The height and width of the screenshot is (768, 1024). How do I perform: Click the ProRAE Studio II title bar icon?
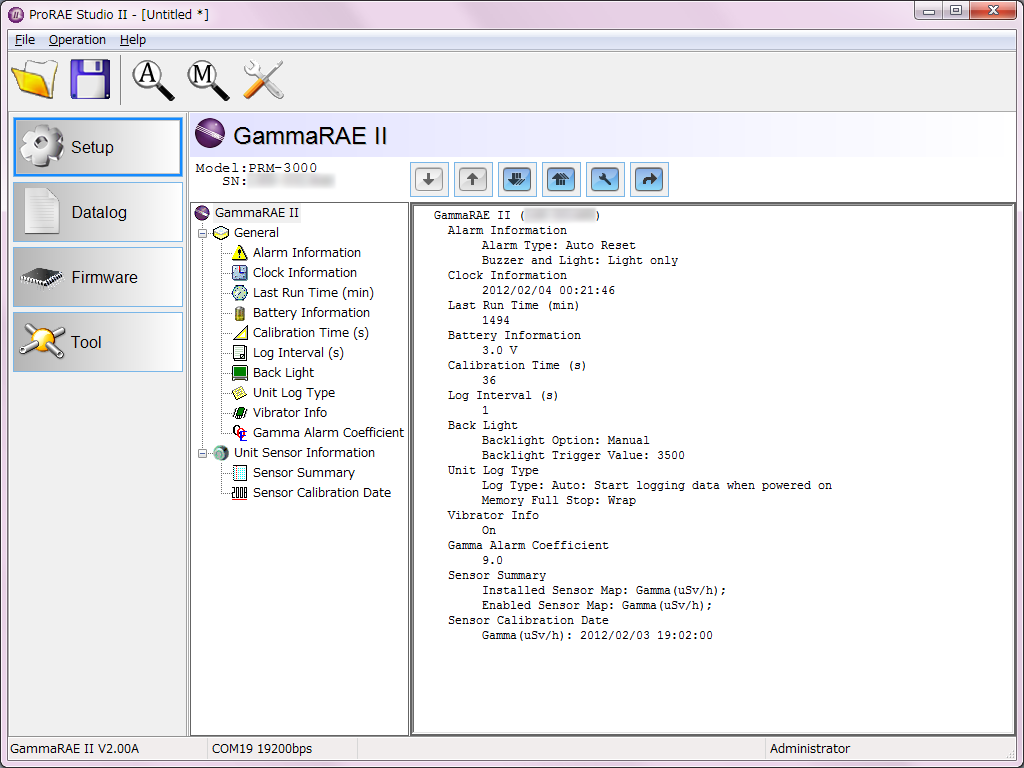click(x=16, y=14)
